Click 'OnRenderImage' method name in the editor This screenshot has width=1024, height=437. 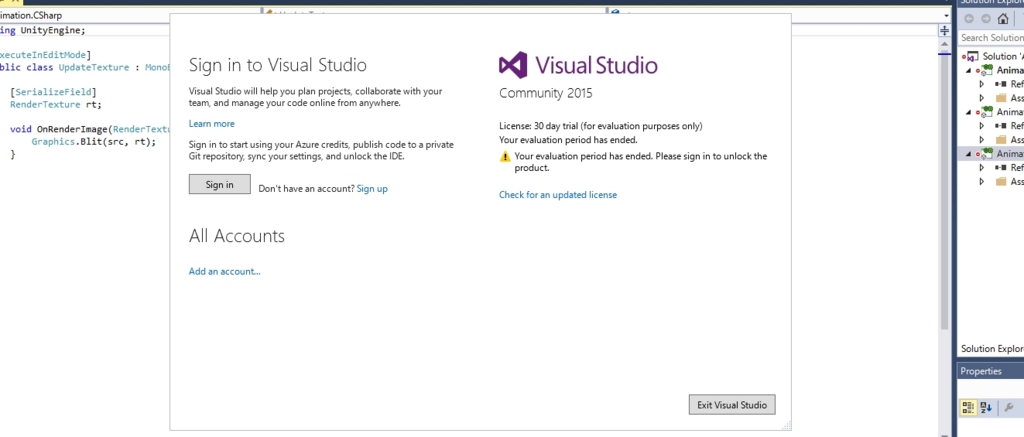coord(72,129)
